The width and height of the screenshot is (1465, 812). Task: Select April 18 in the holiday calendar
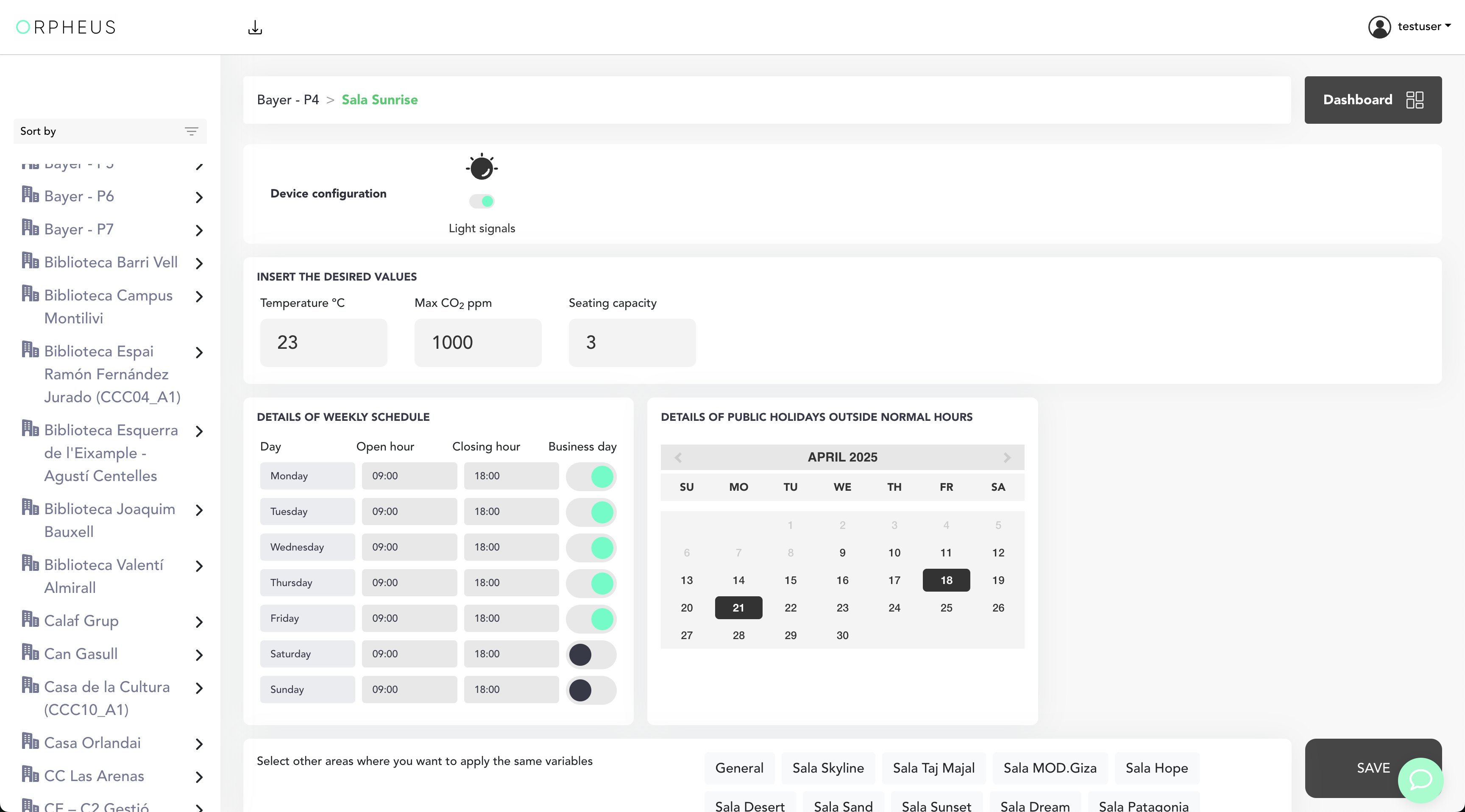pyautogui.click(x=946, y=580)
